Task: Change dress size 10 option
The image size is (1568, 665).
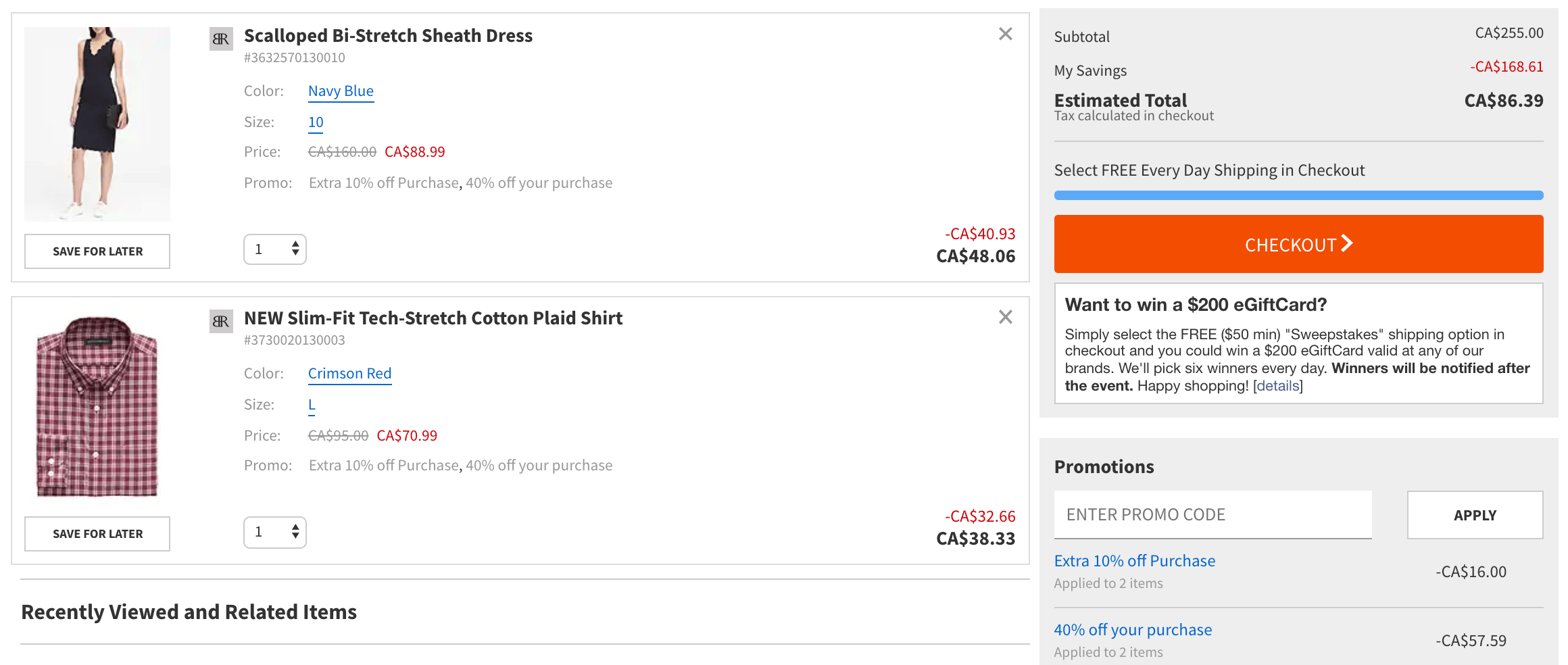Action: [x=316, y=122]
